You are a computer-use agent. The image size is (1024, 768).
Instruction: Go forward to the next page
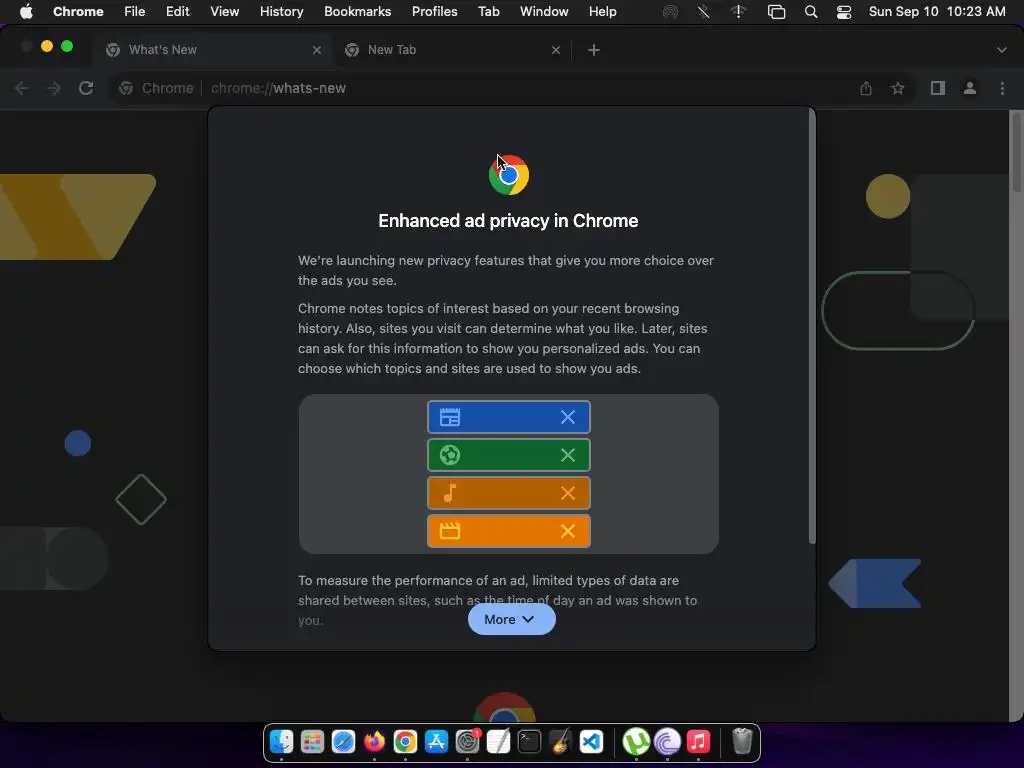coord(54,88)
